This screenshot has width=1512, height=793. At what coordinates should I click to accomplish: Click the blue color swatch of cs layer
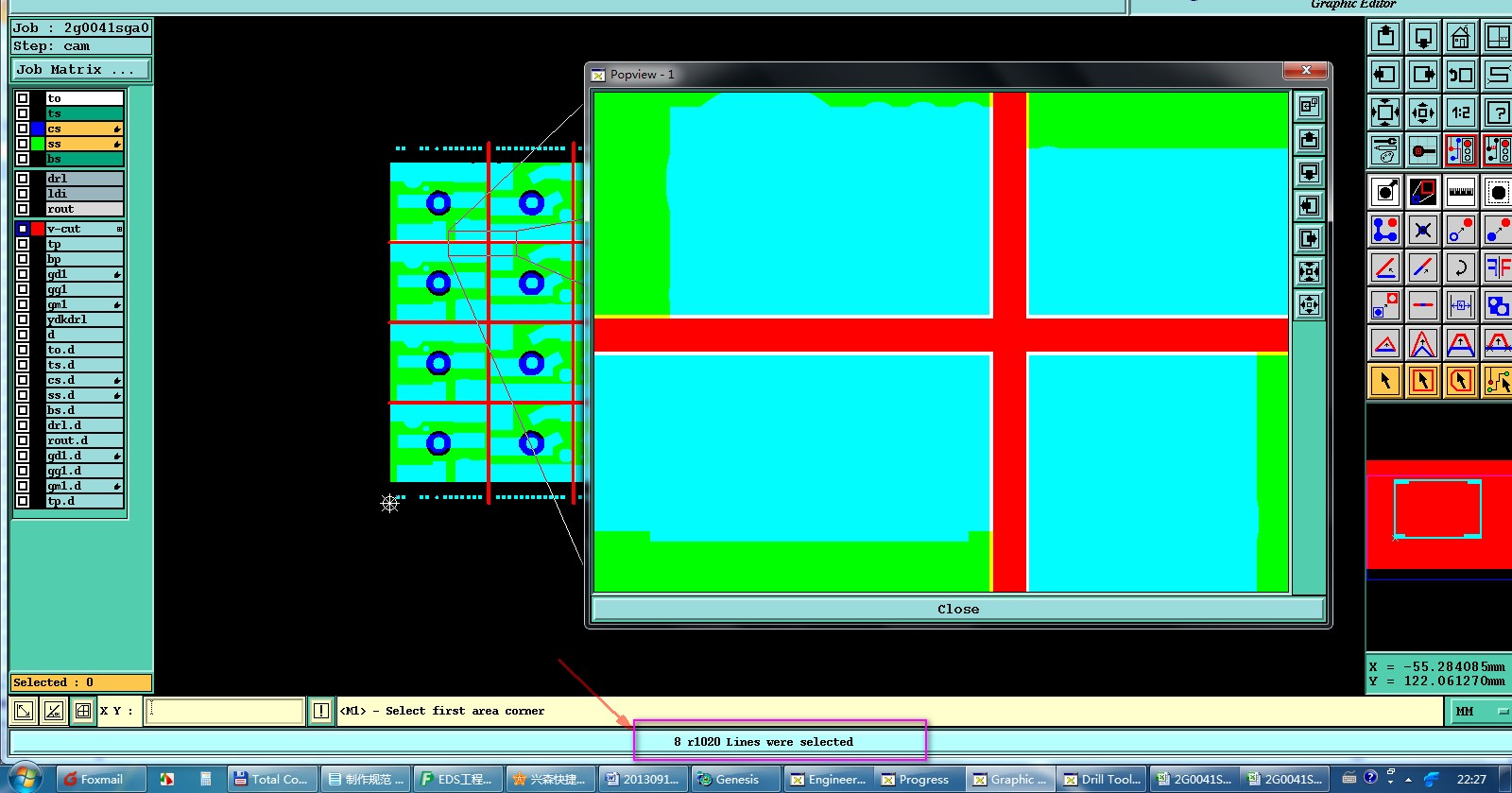click(x=38, y=129)
